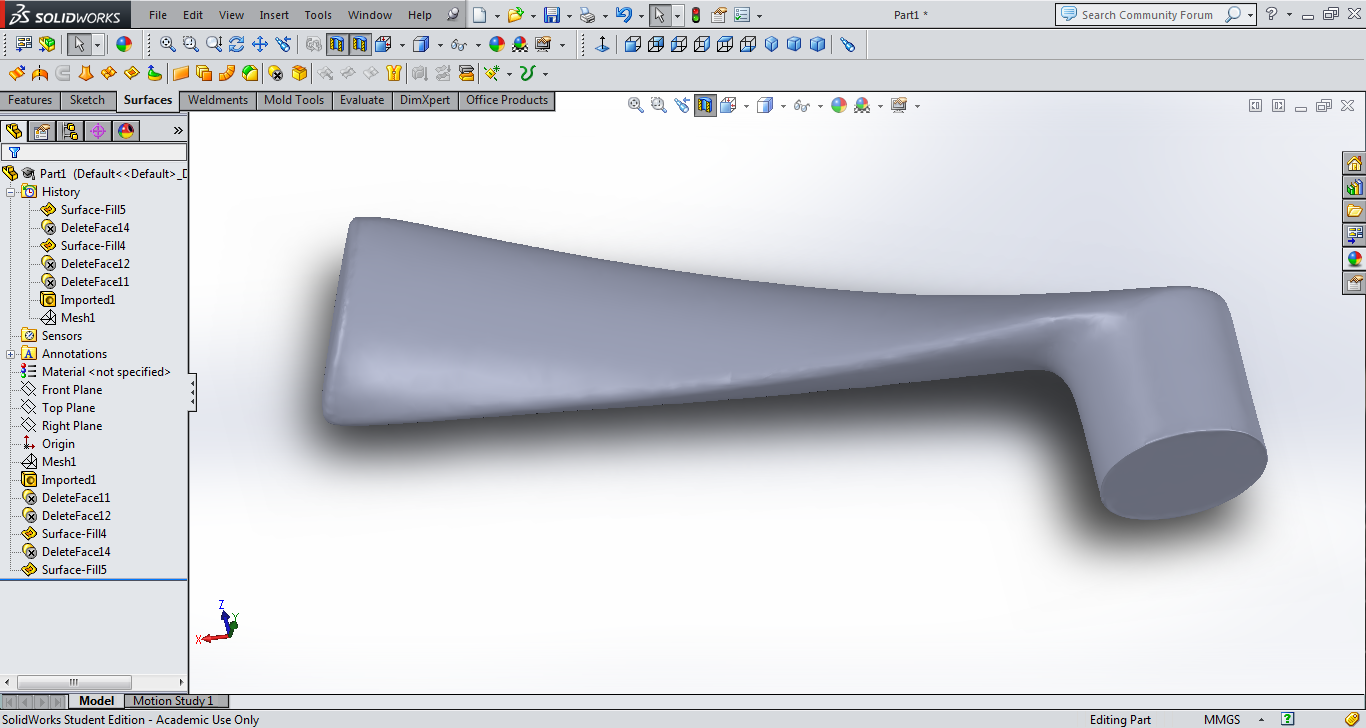
Task: Select the Normal To view icon
Action: point(602,45)
